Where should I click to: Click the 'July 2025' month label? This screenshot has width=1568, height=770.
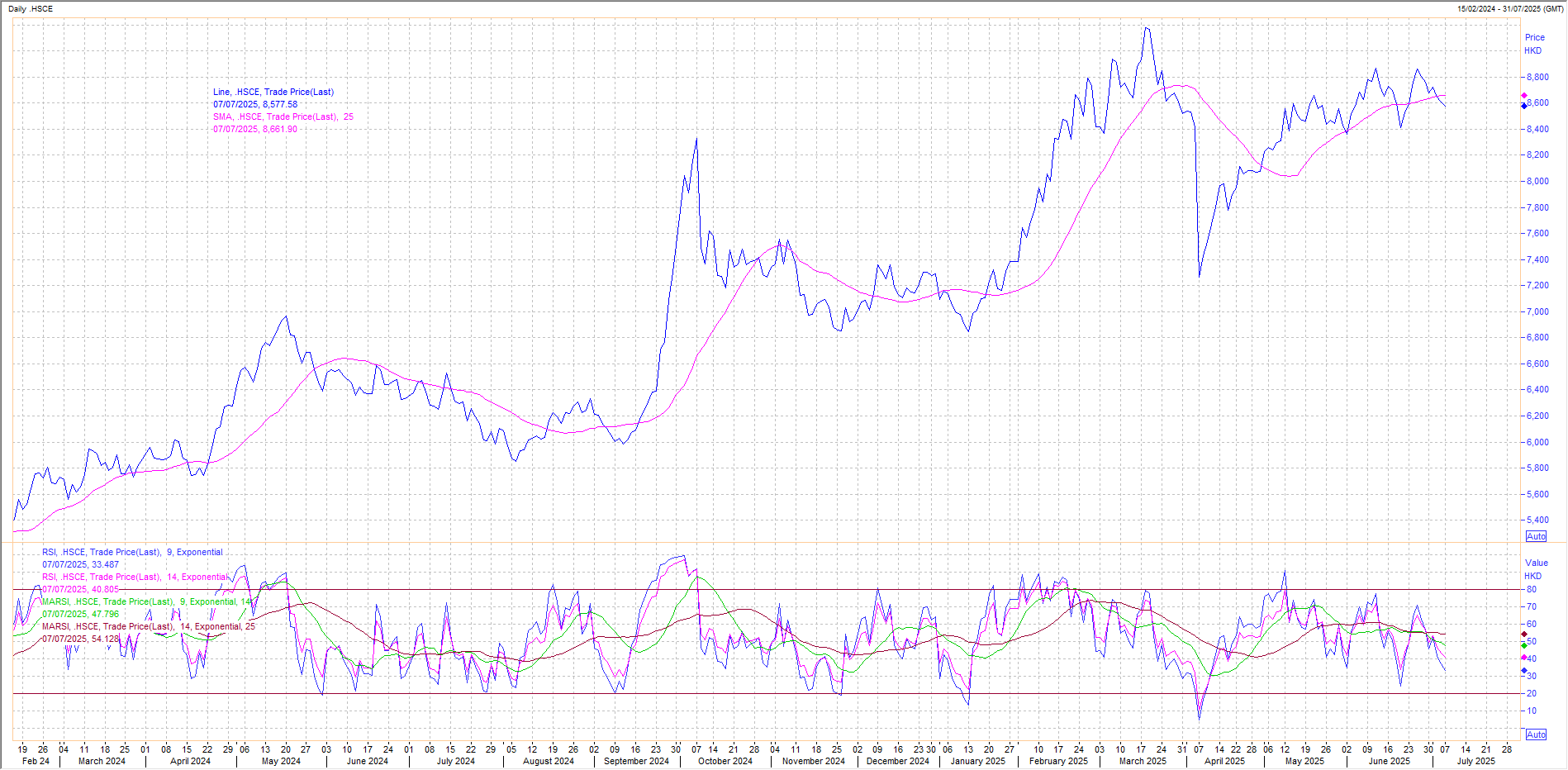(1476, 761)
